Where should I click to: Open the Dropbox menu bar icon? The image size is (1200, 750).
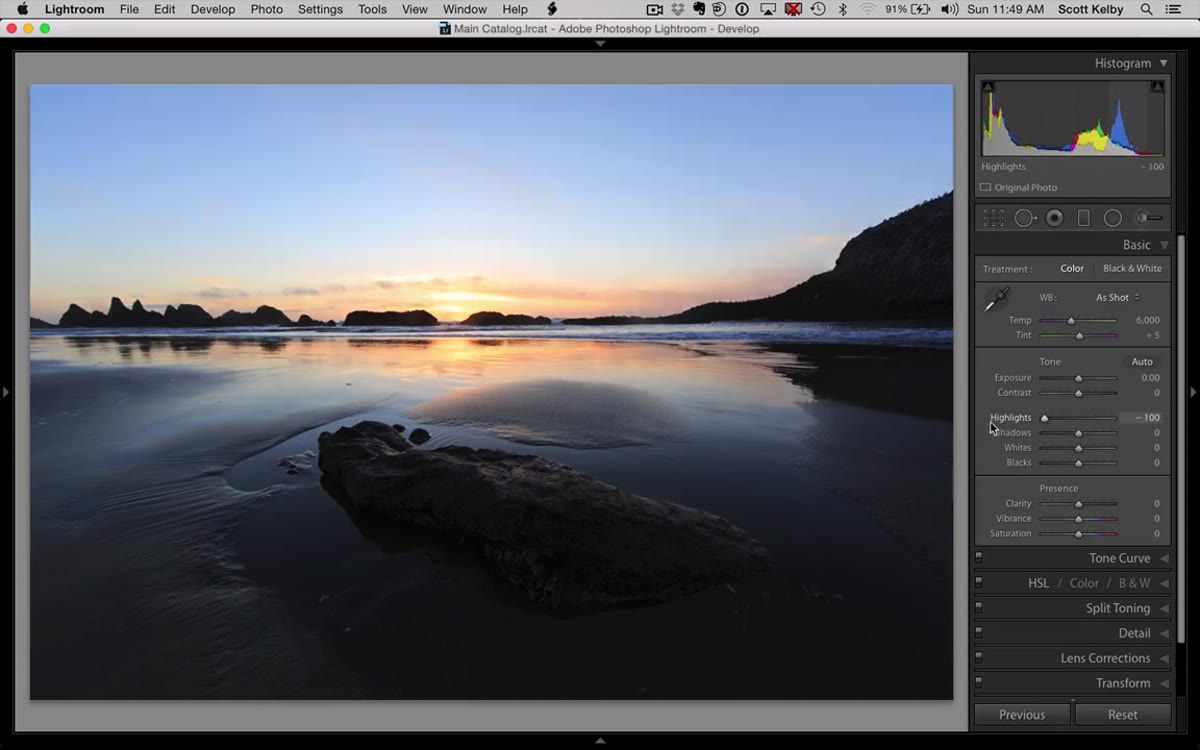pos(678,9)
